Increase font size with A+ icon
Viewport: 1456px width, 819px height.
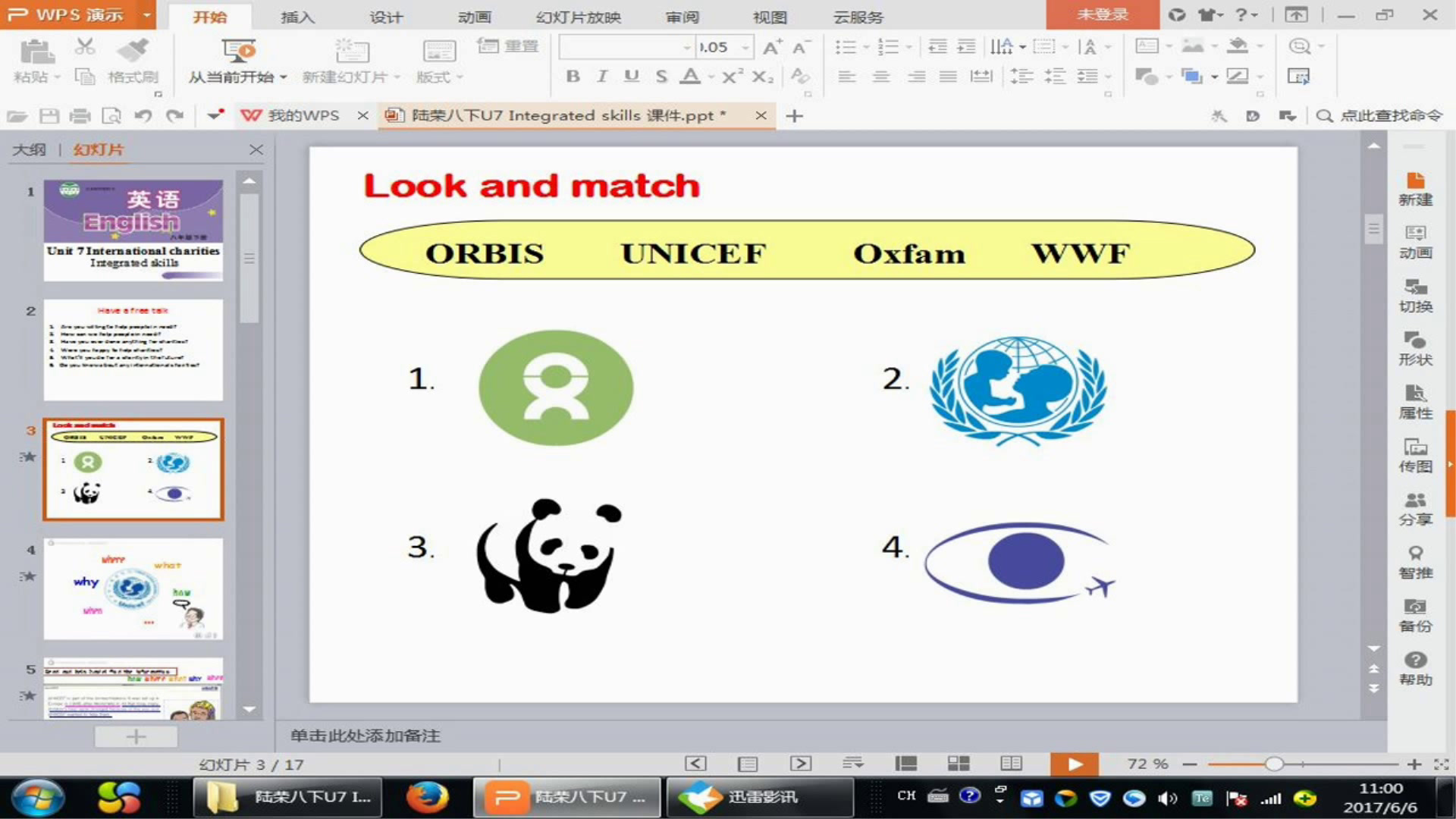pyautogui.click(x=773, y=47)
